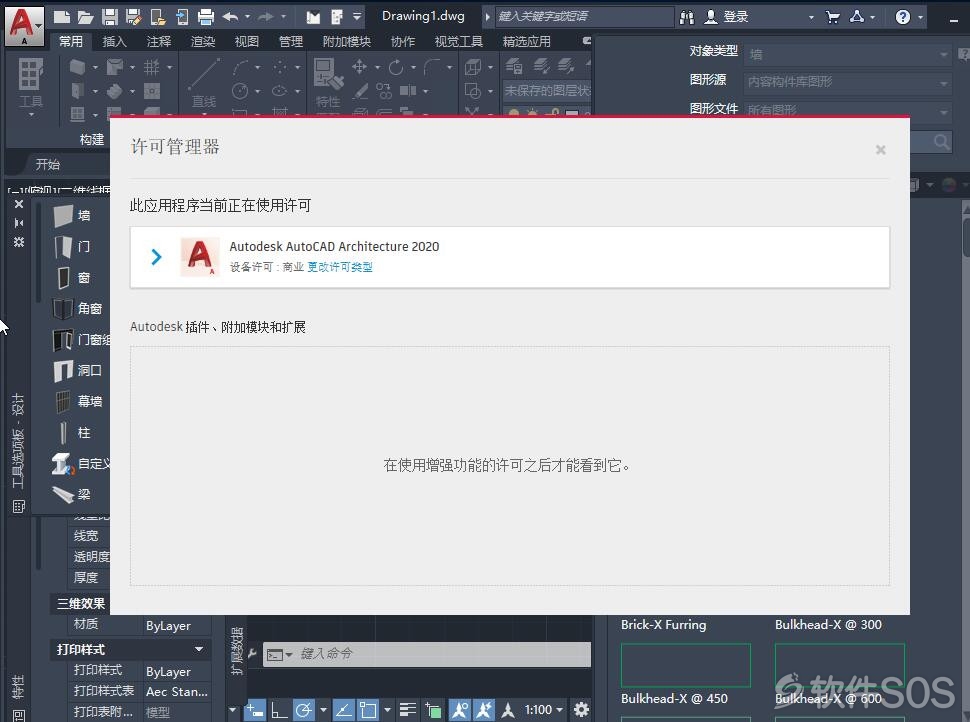Image resolution: width=970 pixels, height=722 pixels.
Task: Open the Undo history dropdown arrow
Action: tap(247, 17)
